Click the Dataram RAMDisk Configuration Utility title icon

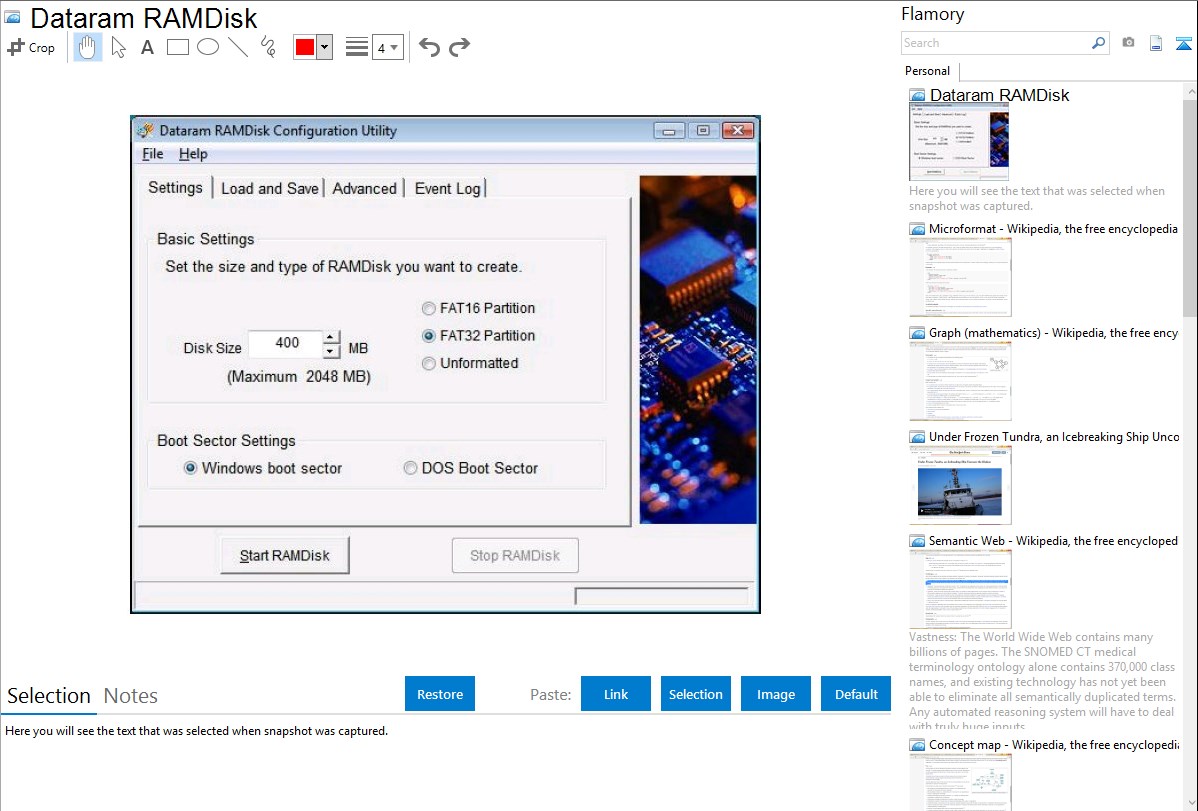(145, 131)
